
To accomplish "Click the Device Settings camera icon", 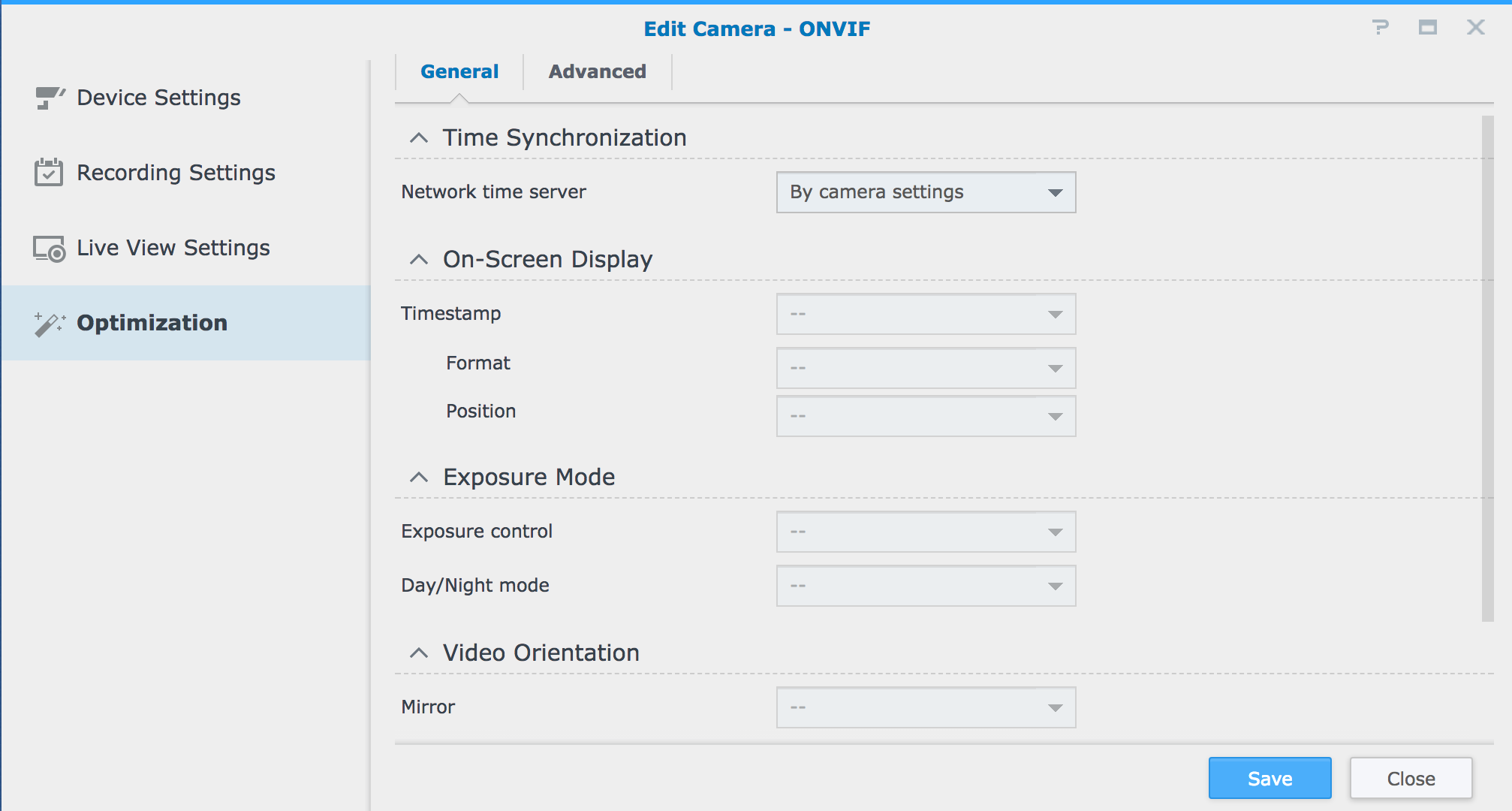I will 50,98.
